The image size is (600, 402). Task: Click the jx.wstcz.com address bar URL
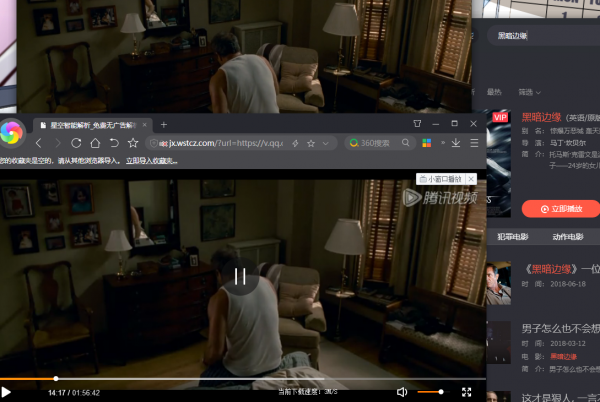pyautogui.click(x=226, y=143)
